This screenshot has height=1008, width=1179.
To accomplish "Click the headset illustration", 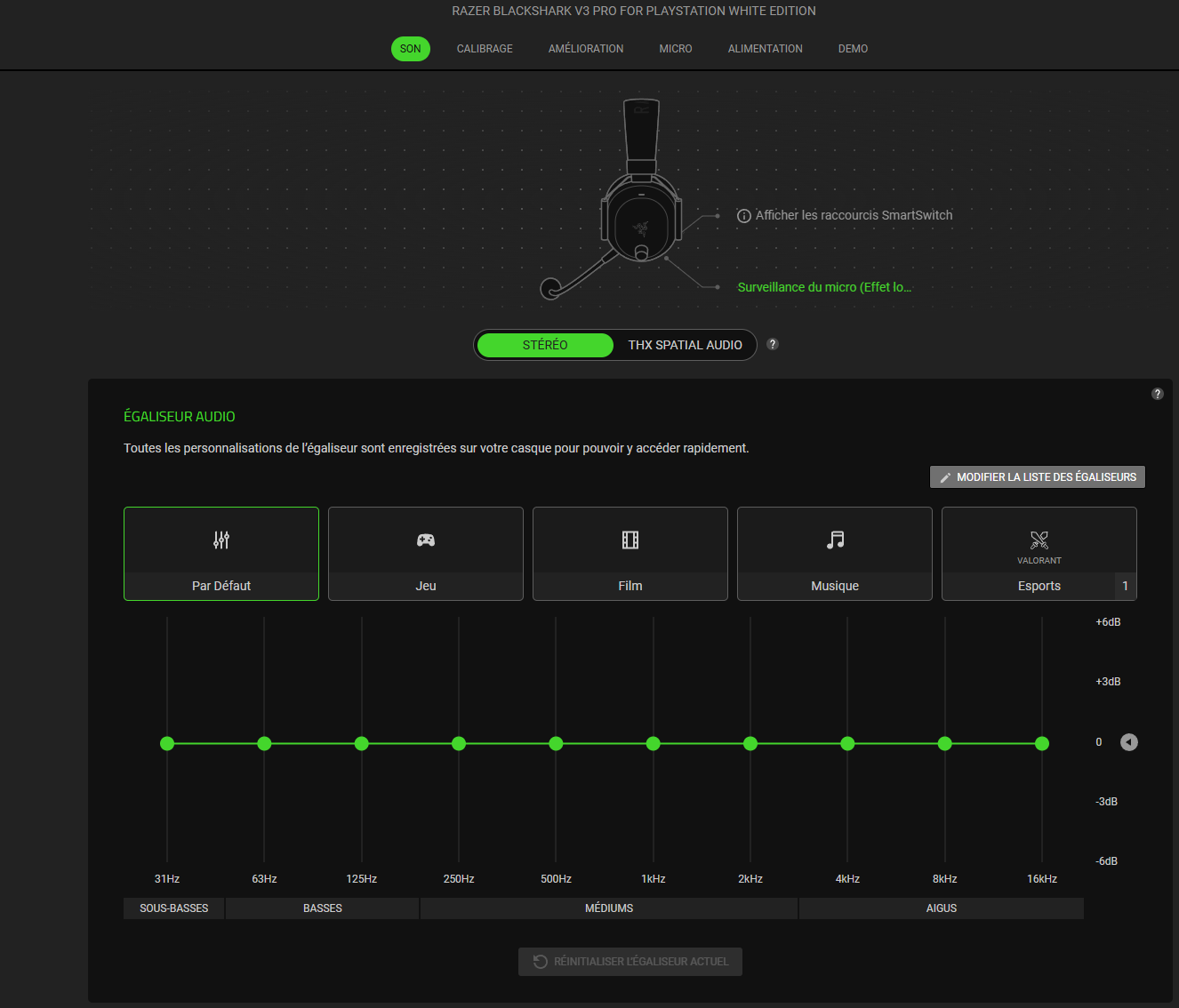I will (x=614, y=199).
